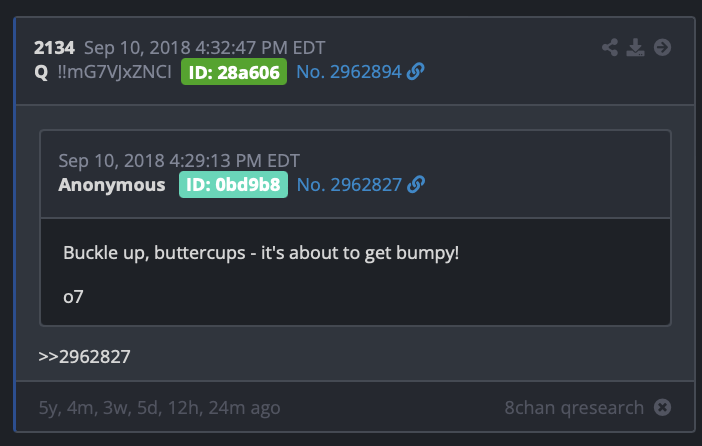Click the share icon on post 2134

pyautogui.click(x=610, y=47)
